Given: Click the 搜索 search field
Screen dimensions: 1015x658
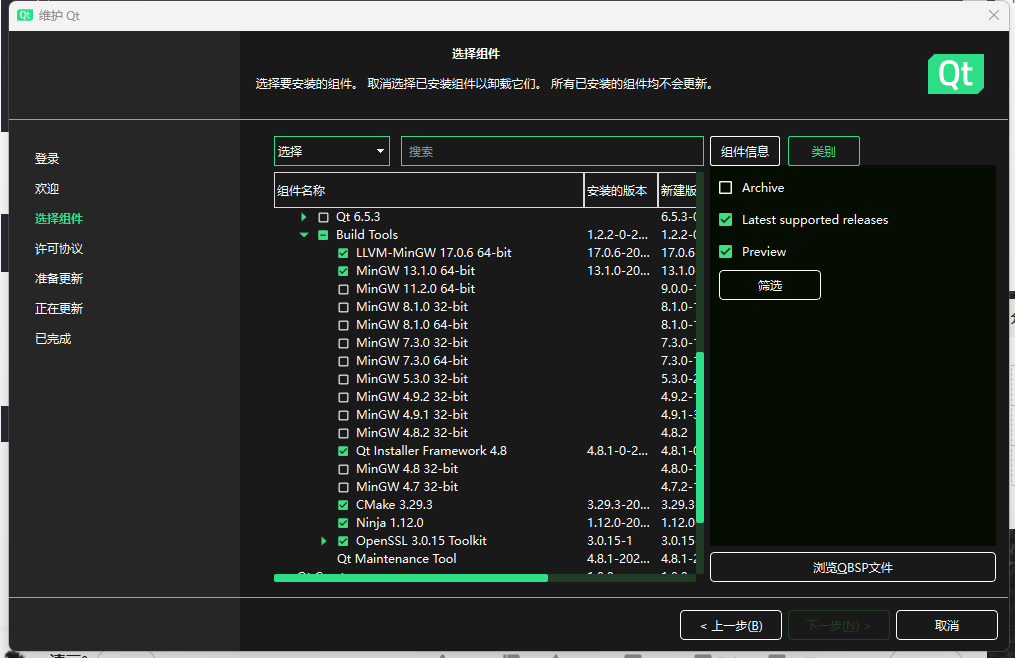Looking at the screenshot, I should click(x=552, y=151).
